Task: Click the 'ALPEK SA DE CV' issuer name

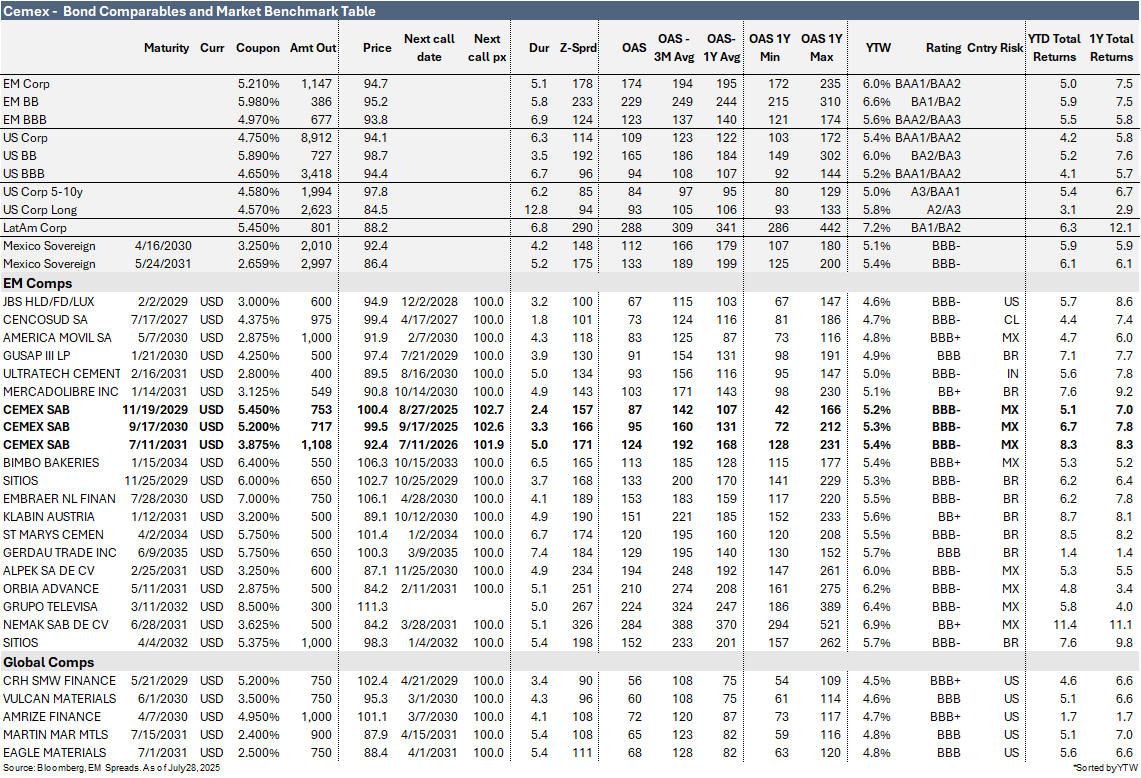Action: point(49,571)
